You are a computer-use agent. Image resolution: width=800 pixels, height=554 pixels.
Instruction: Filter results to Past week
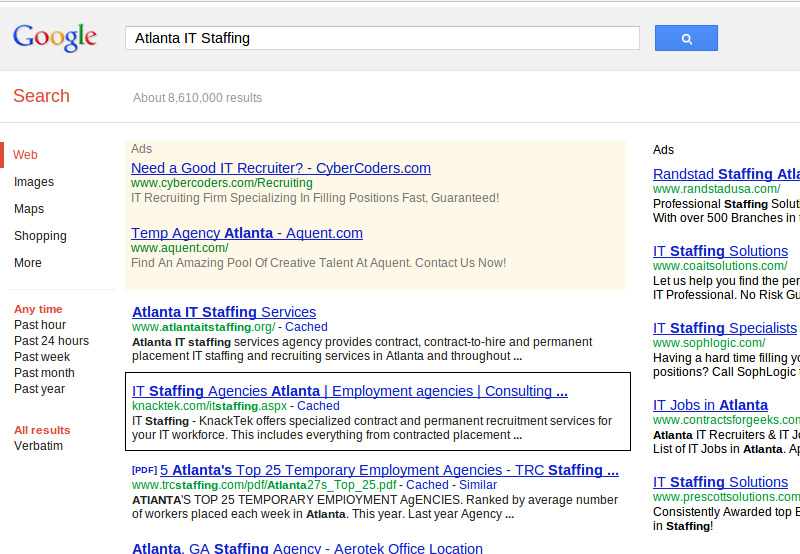coord(42,357)
